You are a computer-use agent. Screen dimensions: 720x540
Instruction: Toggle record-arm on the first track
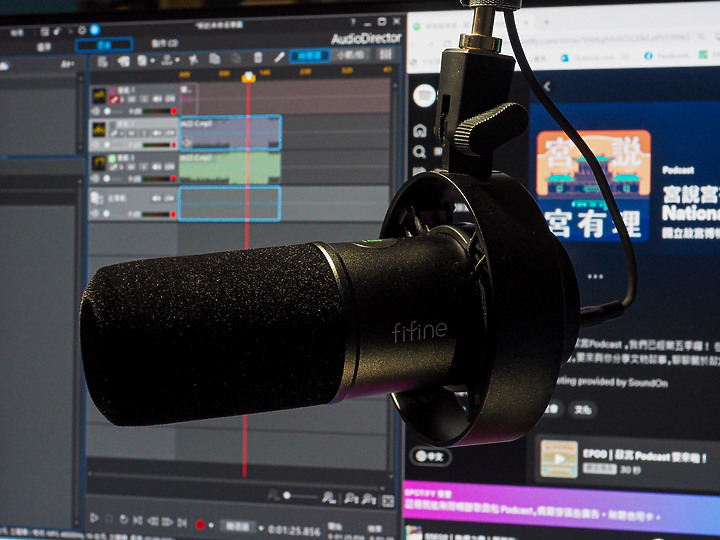coord(114,99)
